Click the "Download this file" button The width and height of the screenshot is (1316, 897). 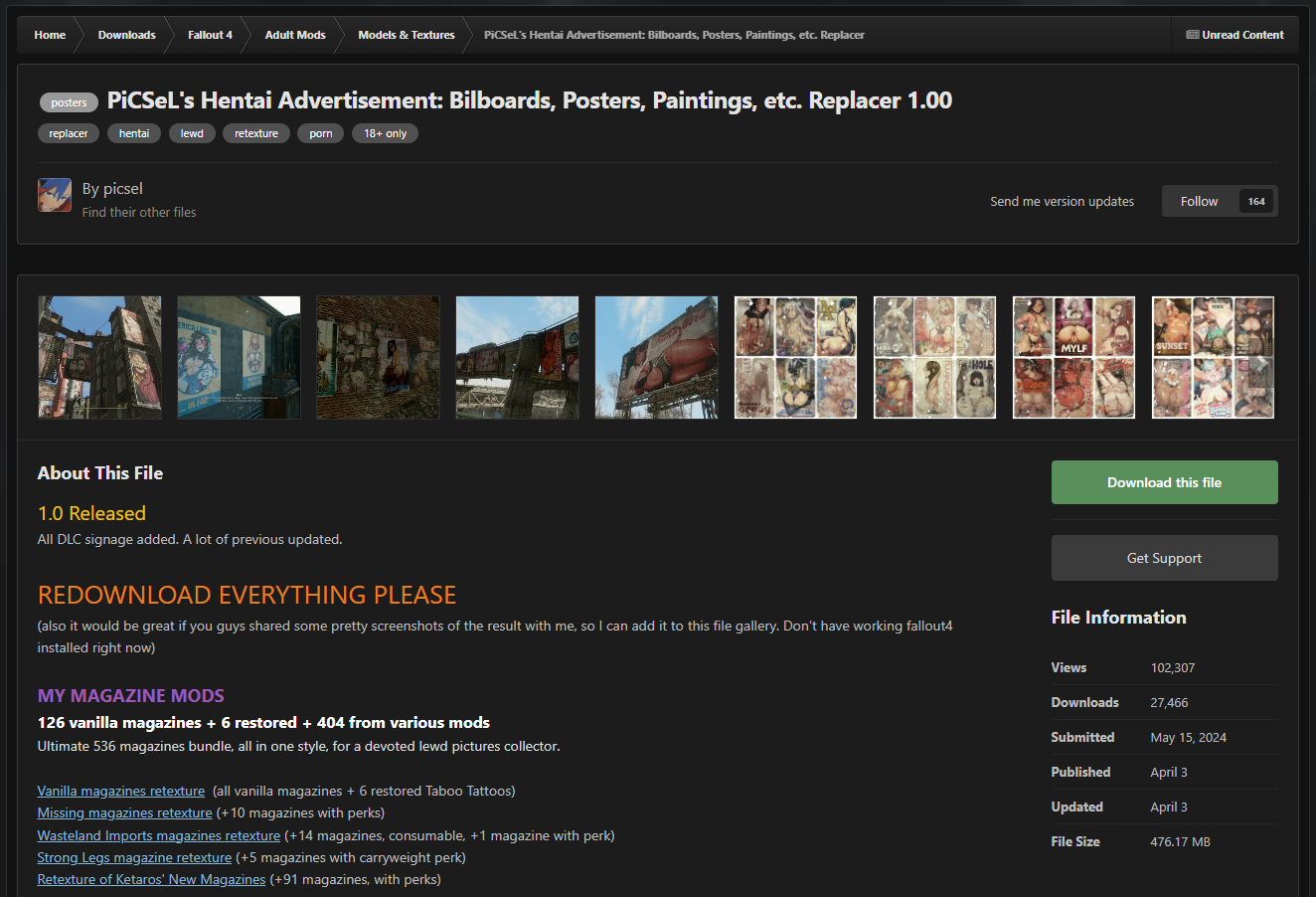(x=1165, y=482)
